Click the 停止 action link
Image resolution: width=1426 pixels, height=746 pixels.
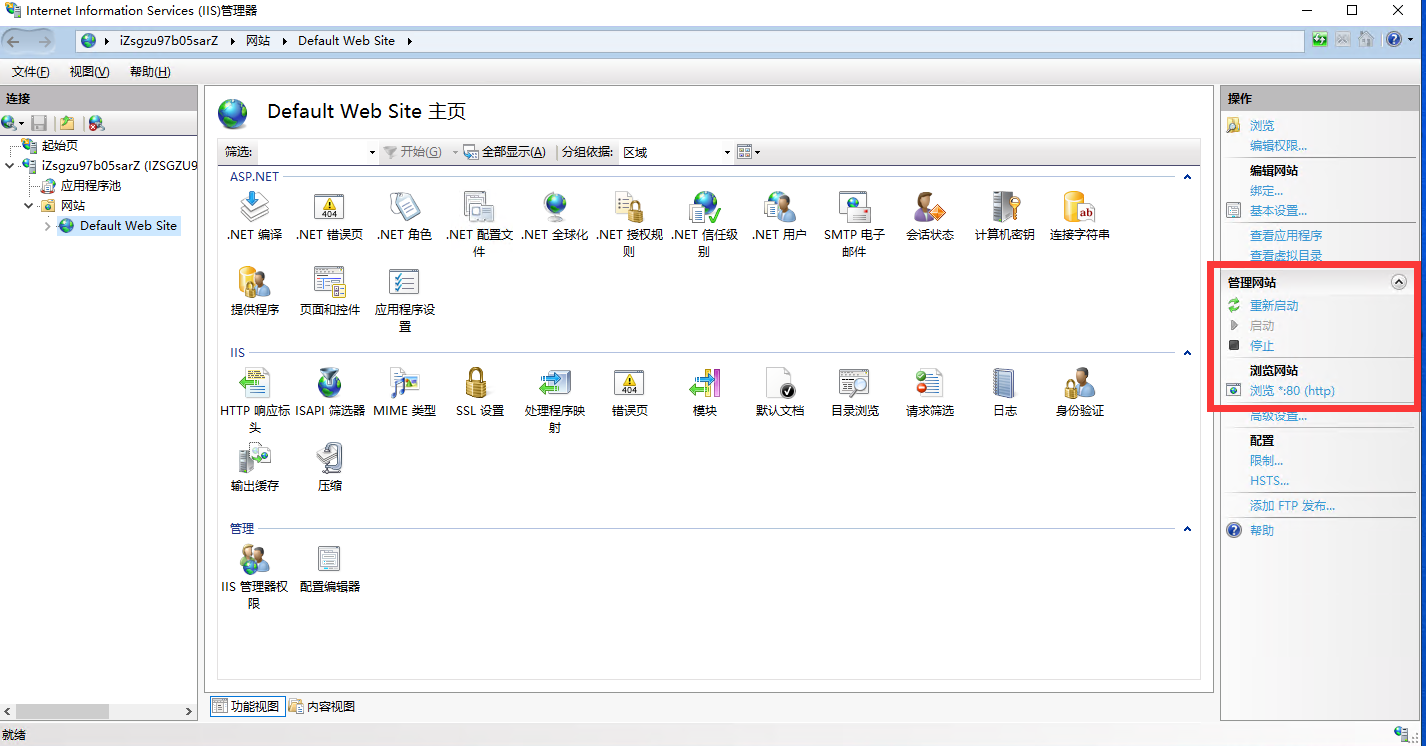(x=1262, y=346)
